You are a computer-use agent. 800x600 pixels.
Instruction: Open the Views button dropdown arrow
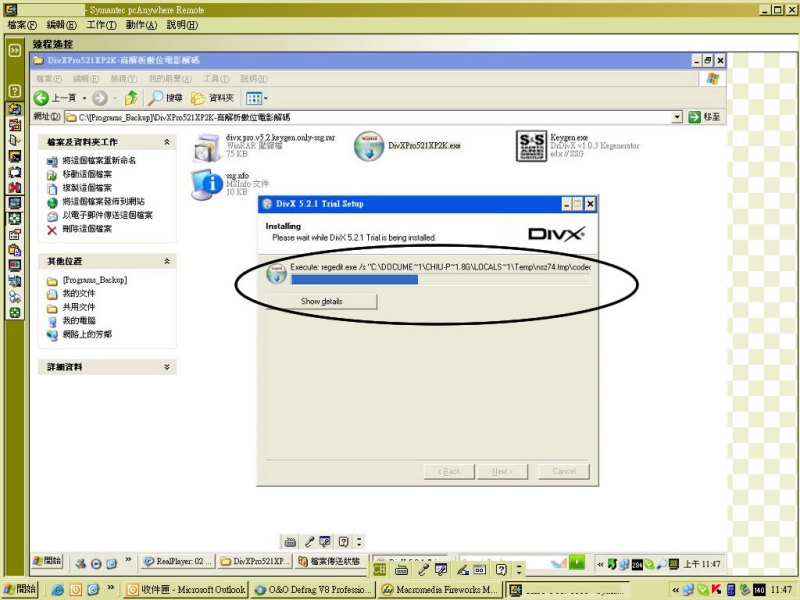pyautogui.click(x=265, y=98)
